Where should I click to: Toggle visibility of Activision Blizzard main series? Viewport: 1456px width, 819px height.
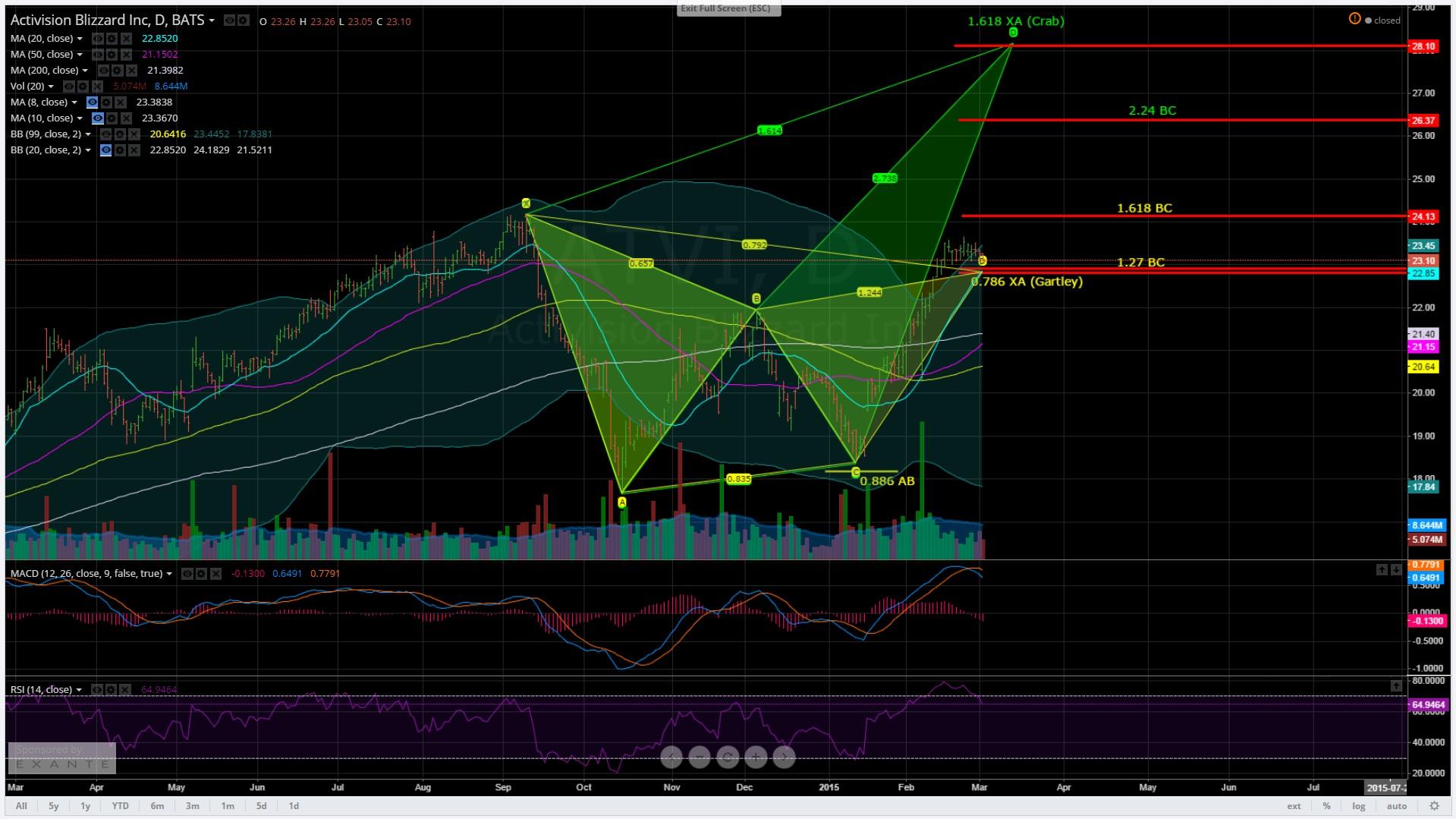(x=229, y=20)
